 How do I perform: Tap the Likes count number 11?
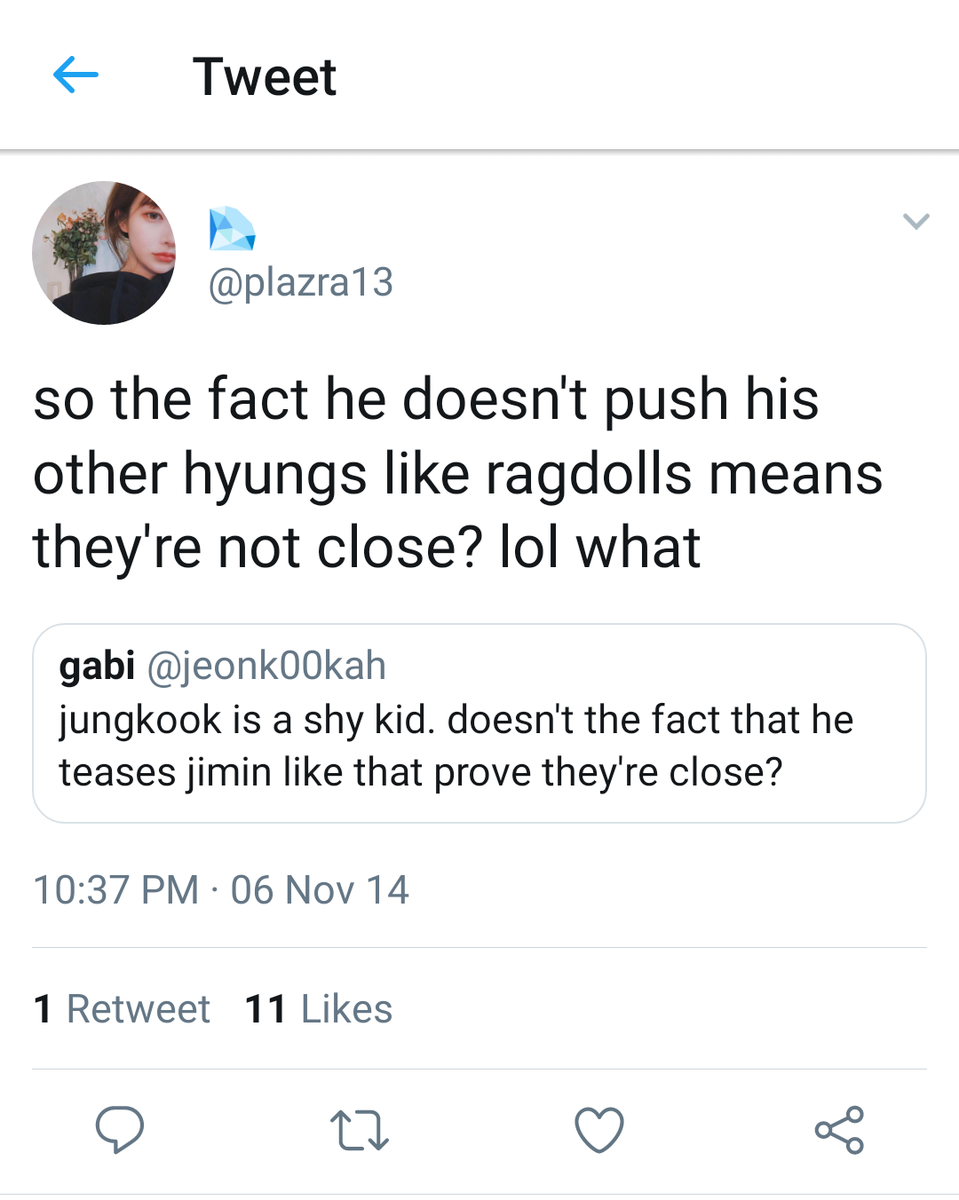pos(266,1009)
